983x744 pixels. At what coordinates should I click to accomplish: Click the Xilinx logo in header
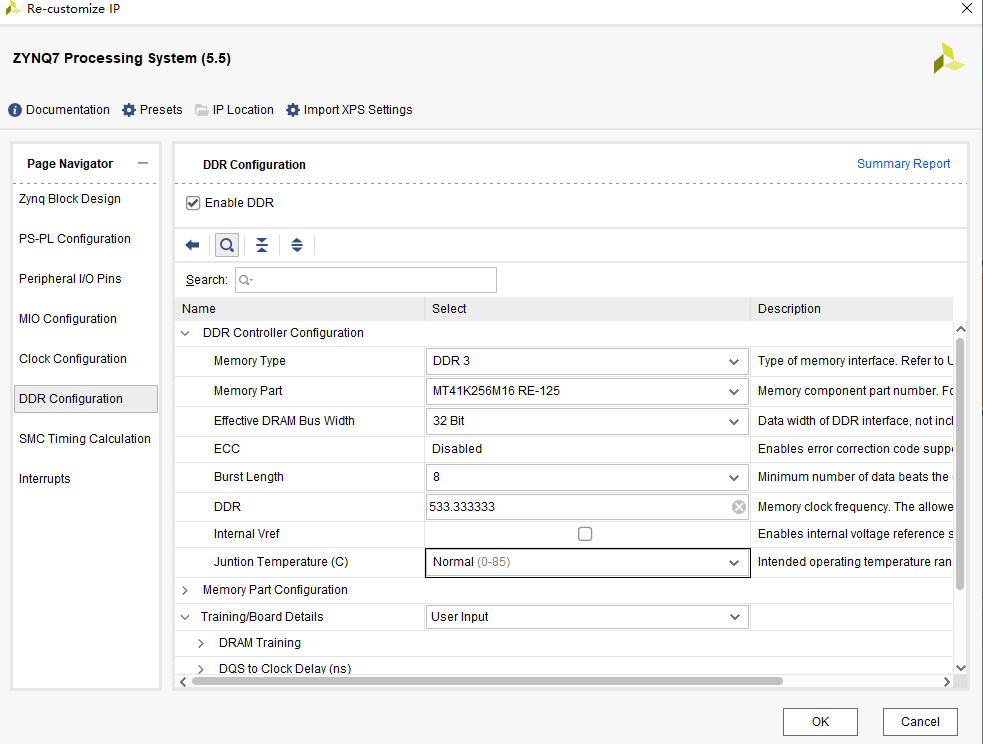(x=948, y=58)
